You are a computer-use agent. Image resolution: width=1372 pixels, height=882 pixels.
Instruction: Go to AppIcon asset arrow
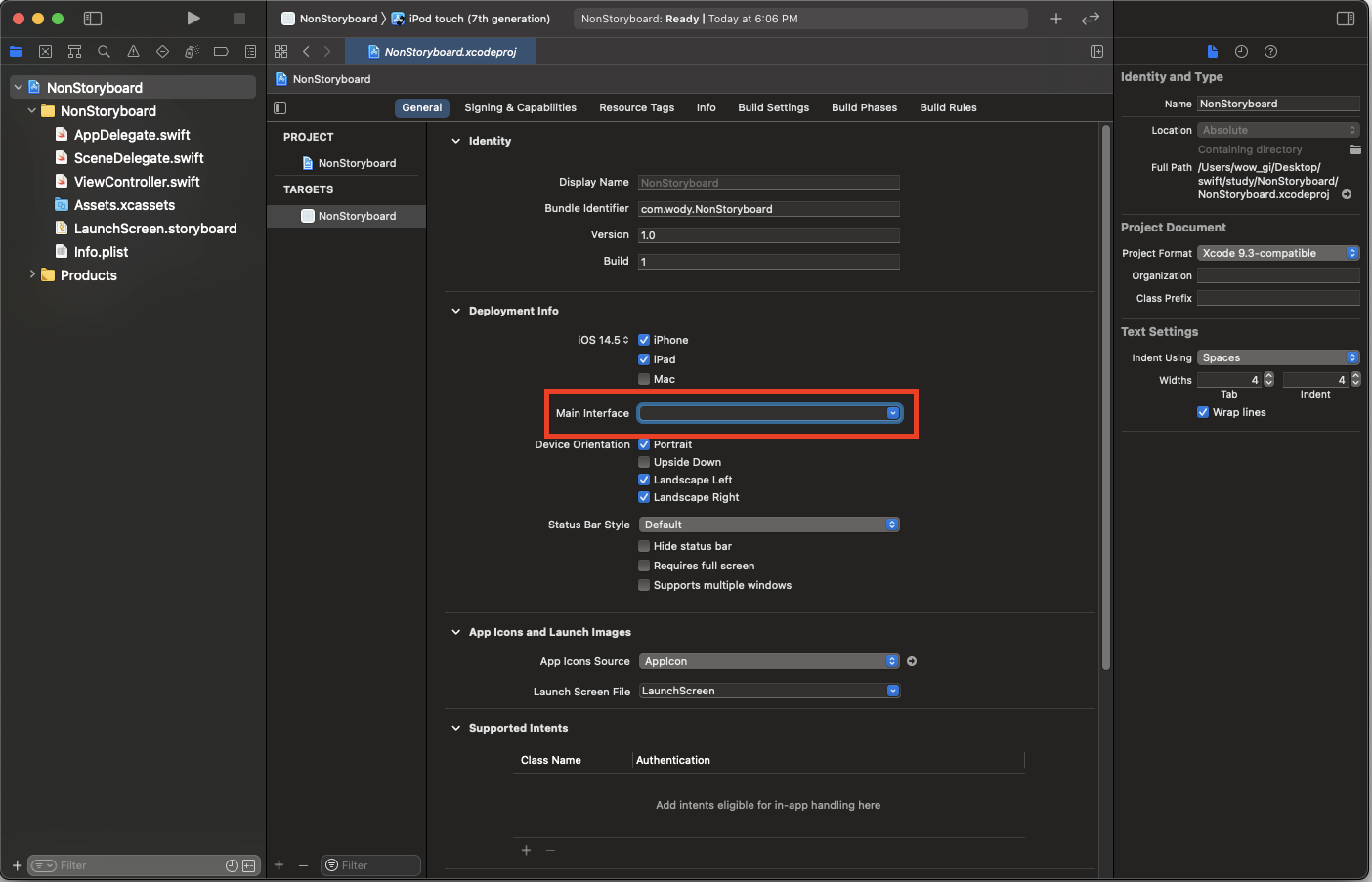(912, 661)
